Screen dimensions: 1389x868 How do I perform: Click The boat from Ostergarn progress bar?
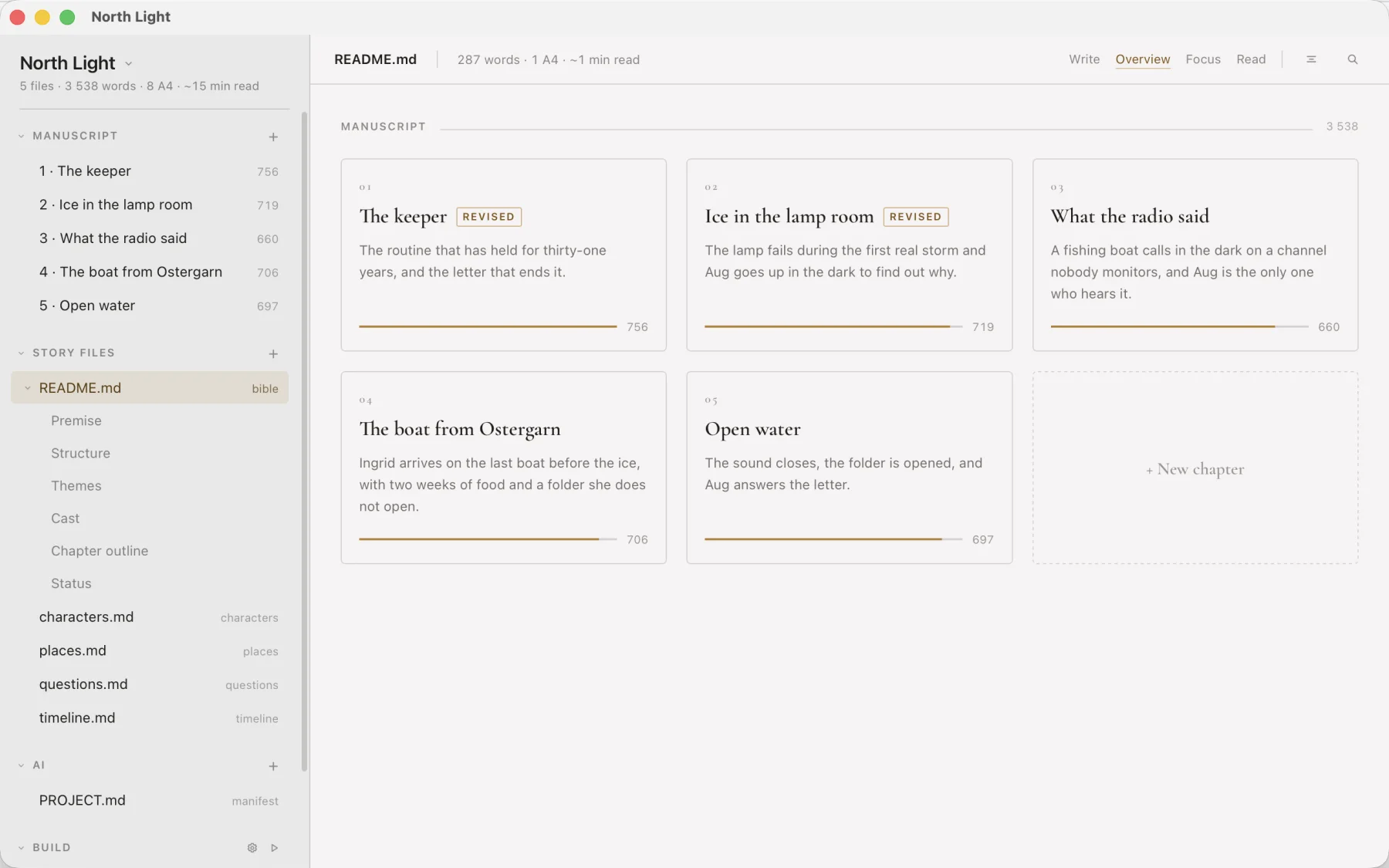pos(488,539)
